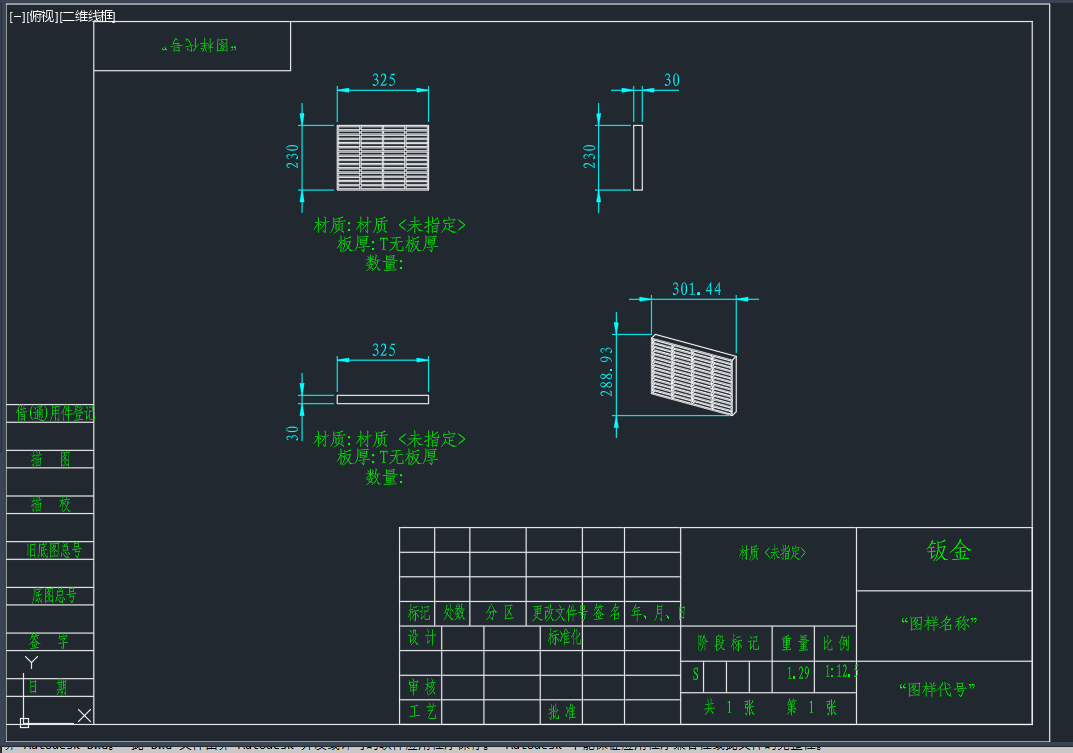Select the 共 1 张 sheet count text
The height and width of the screenshot is (753, 1073).
[729, 707]
